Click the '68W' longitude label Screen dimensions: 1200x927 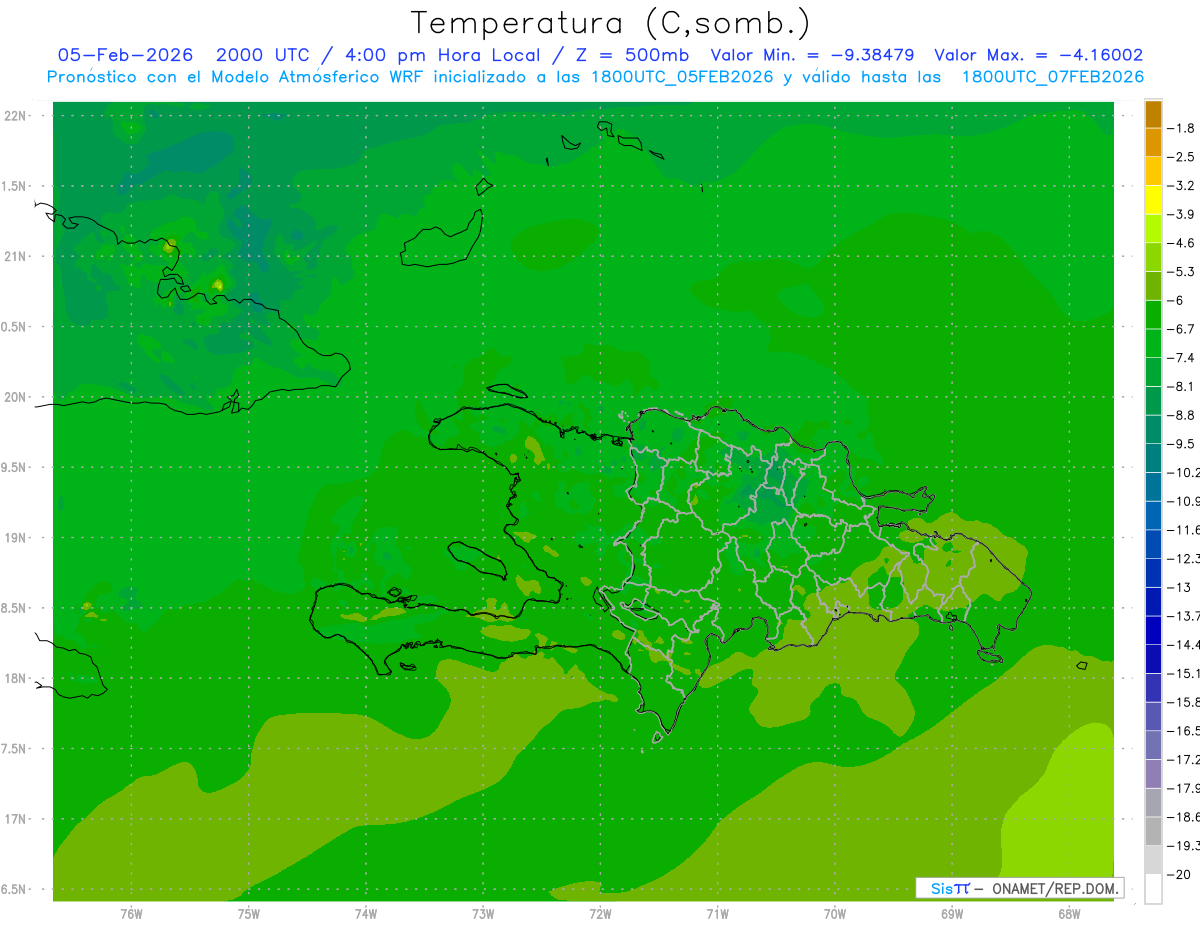1069,914
